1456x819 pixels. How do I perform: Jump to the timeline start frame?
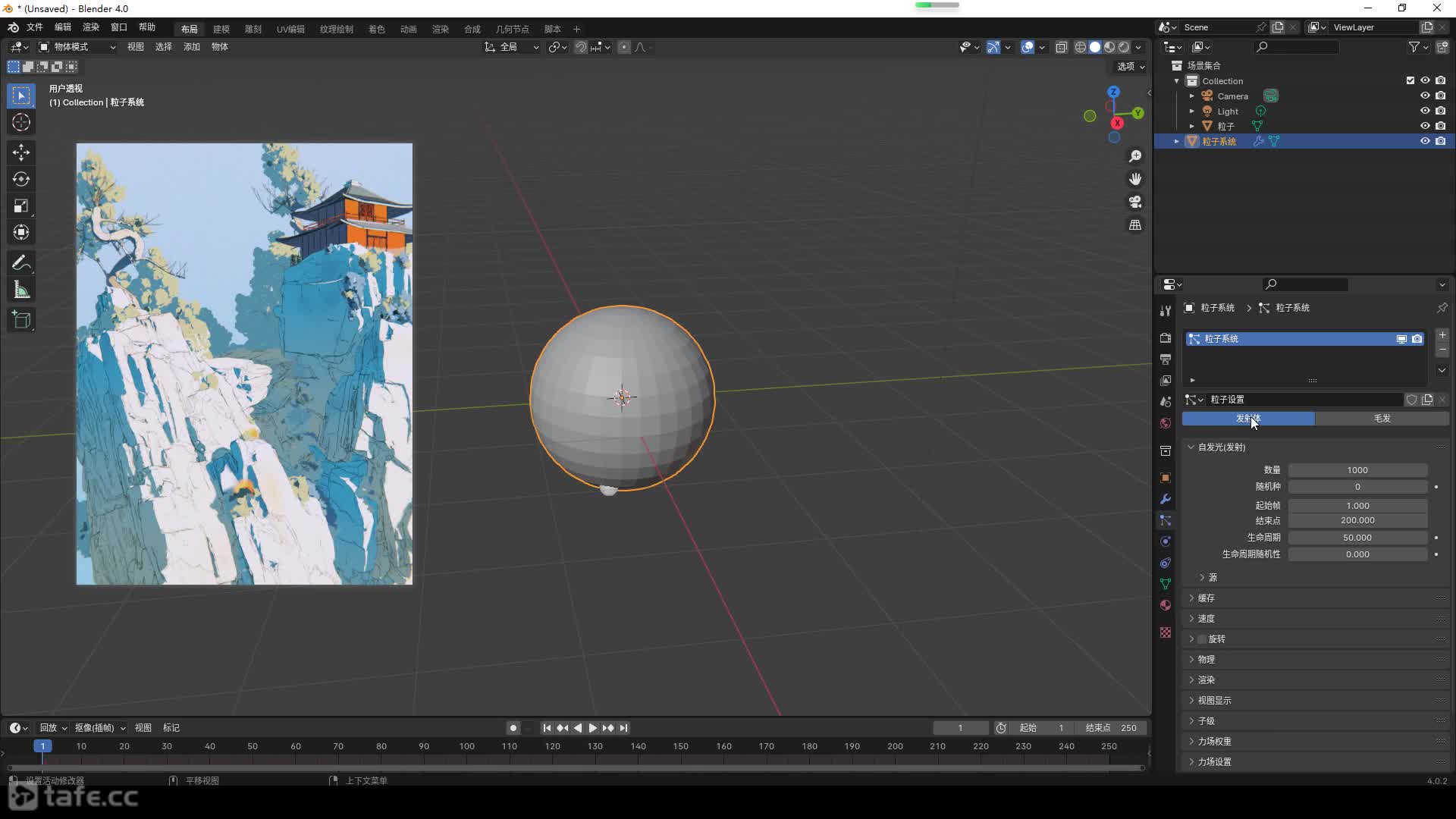pos(547,728)
